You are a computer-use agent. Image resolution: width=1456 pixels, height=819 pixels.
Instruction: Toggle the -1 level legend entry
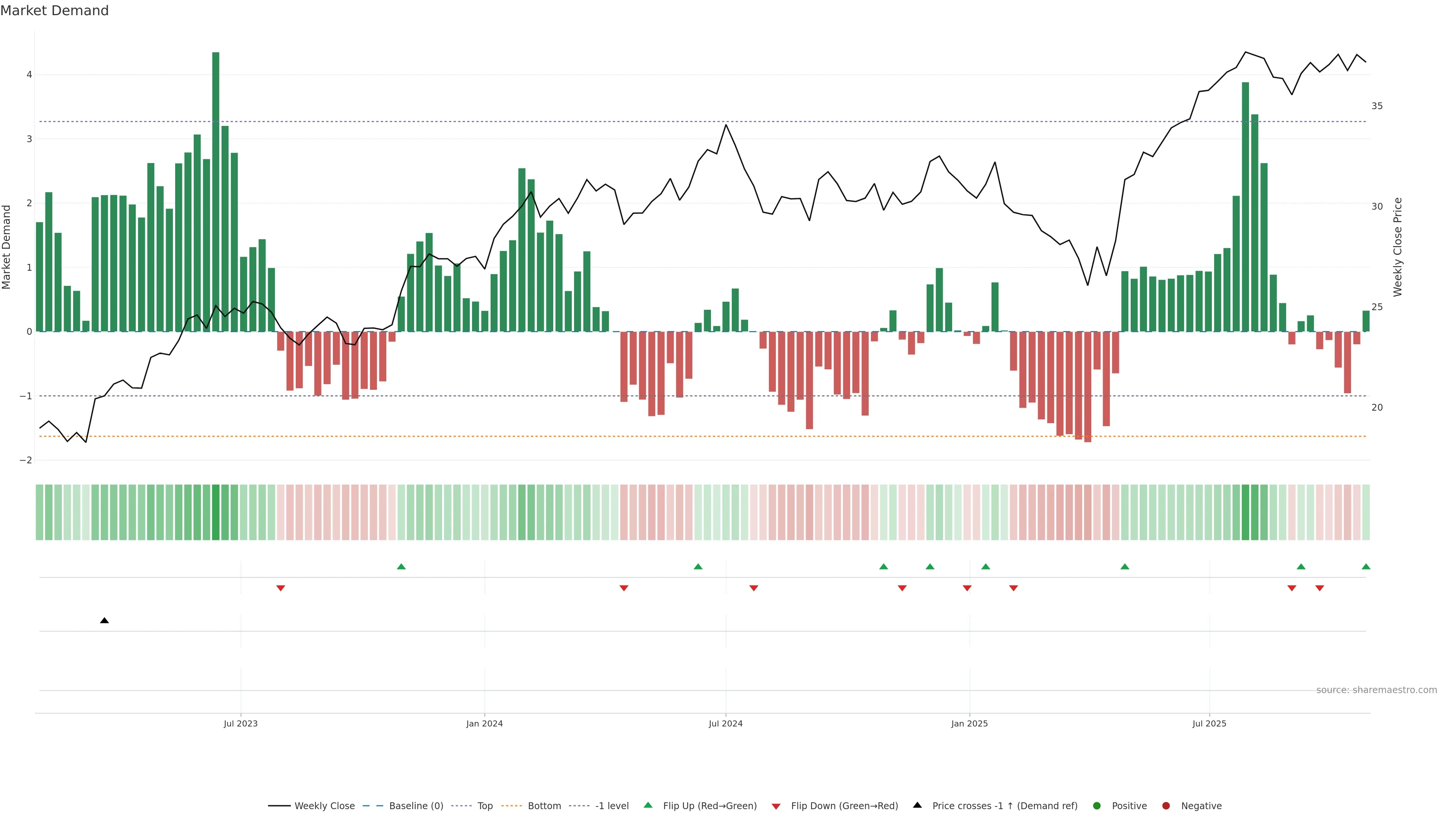(612, 806)
